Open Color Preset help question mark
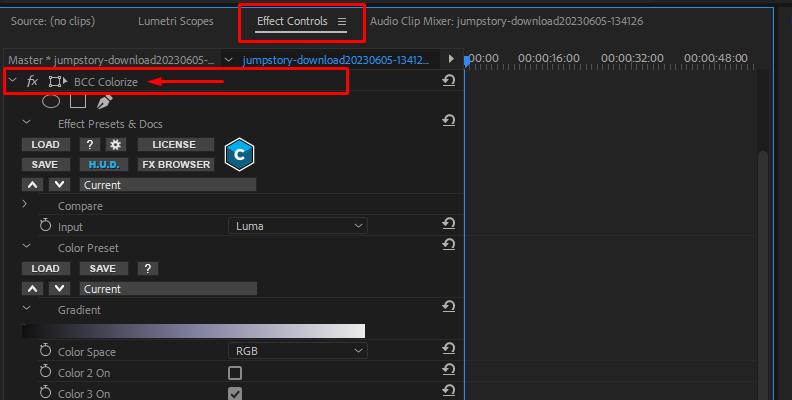The height and width of the screenshot is (400, 792). pos(148,268)
